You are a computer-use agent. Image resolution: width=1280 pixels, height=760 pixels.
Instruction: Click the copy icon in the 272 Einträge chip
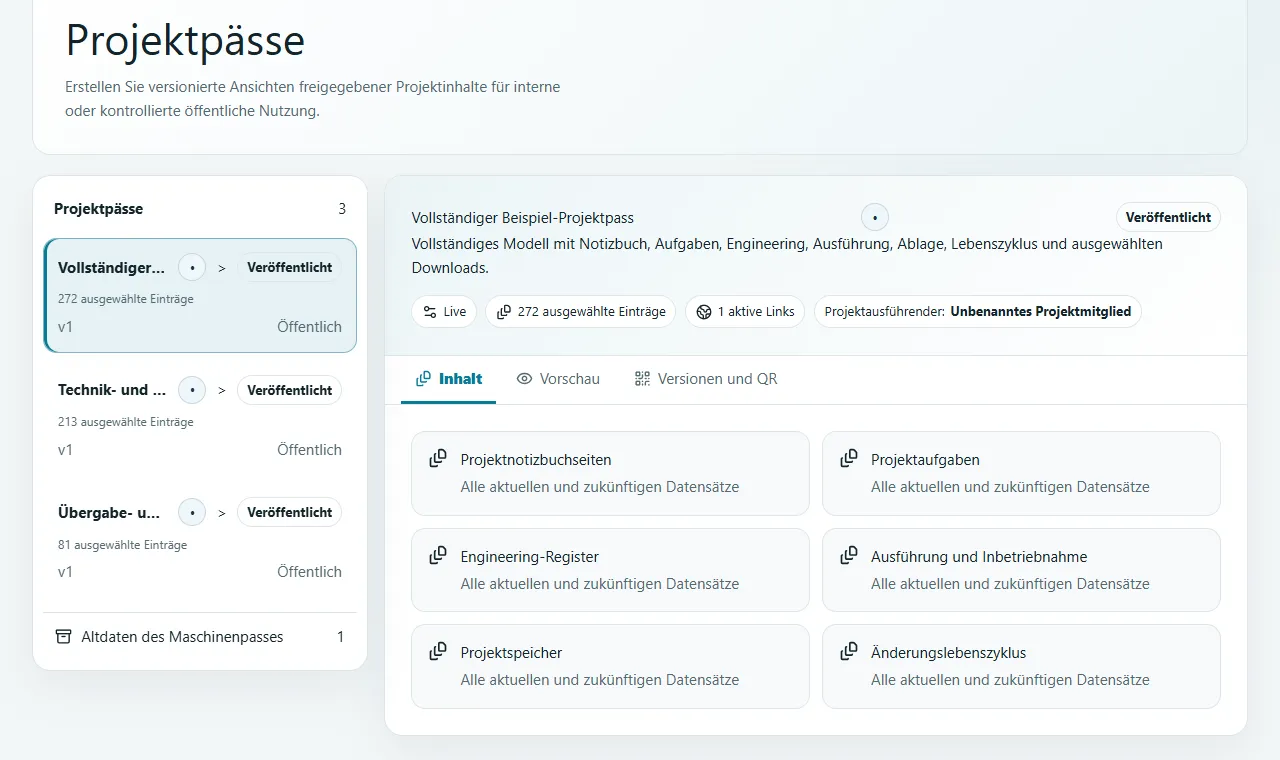(504, 312)
